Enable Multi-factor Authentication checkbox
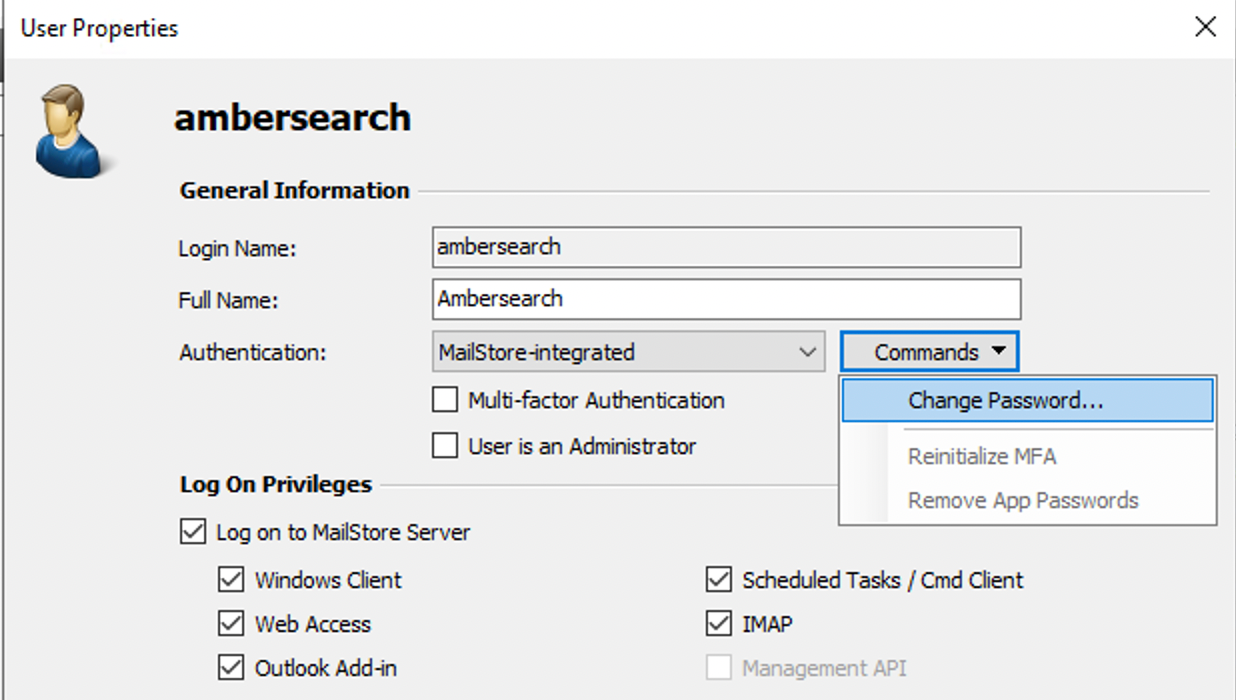Viewport: 1236px width, 700px height. pyautogui.click(x=445, y=400)
